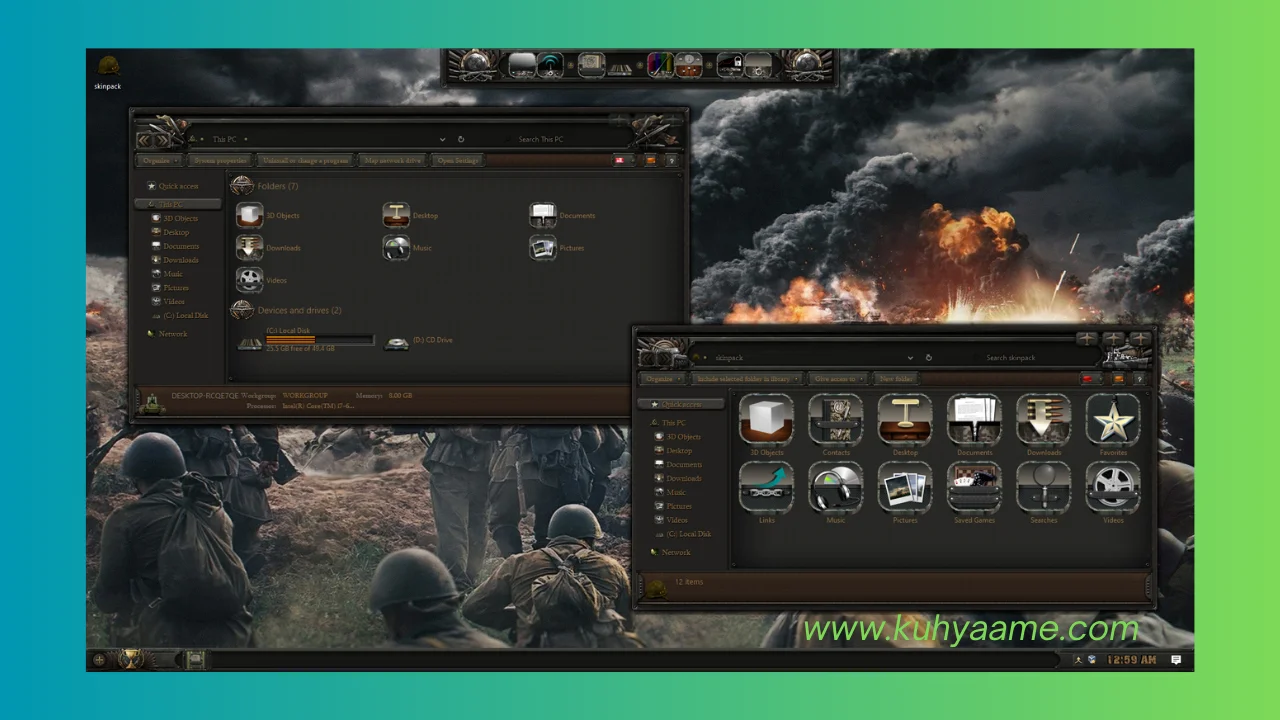Viewport: 1280px width, 720px height.
Task: Select Quick access in This PC sidebar
Action: click(x=172, y=186)
